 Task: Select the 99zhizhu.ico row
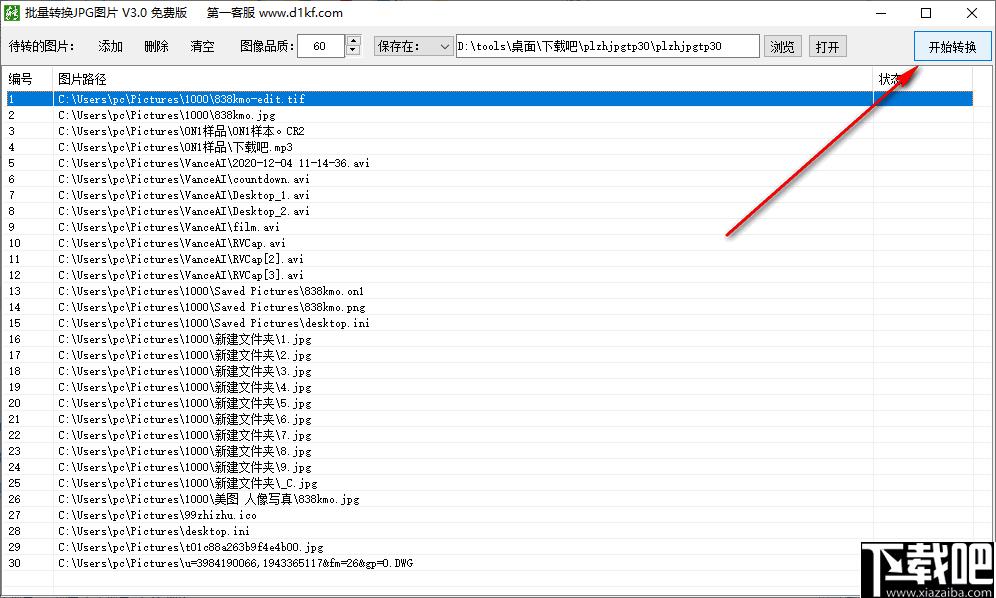(x=157, y=515)
